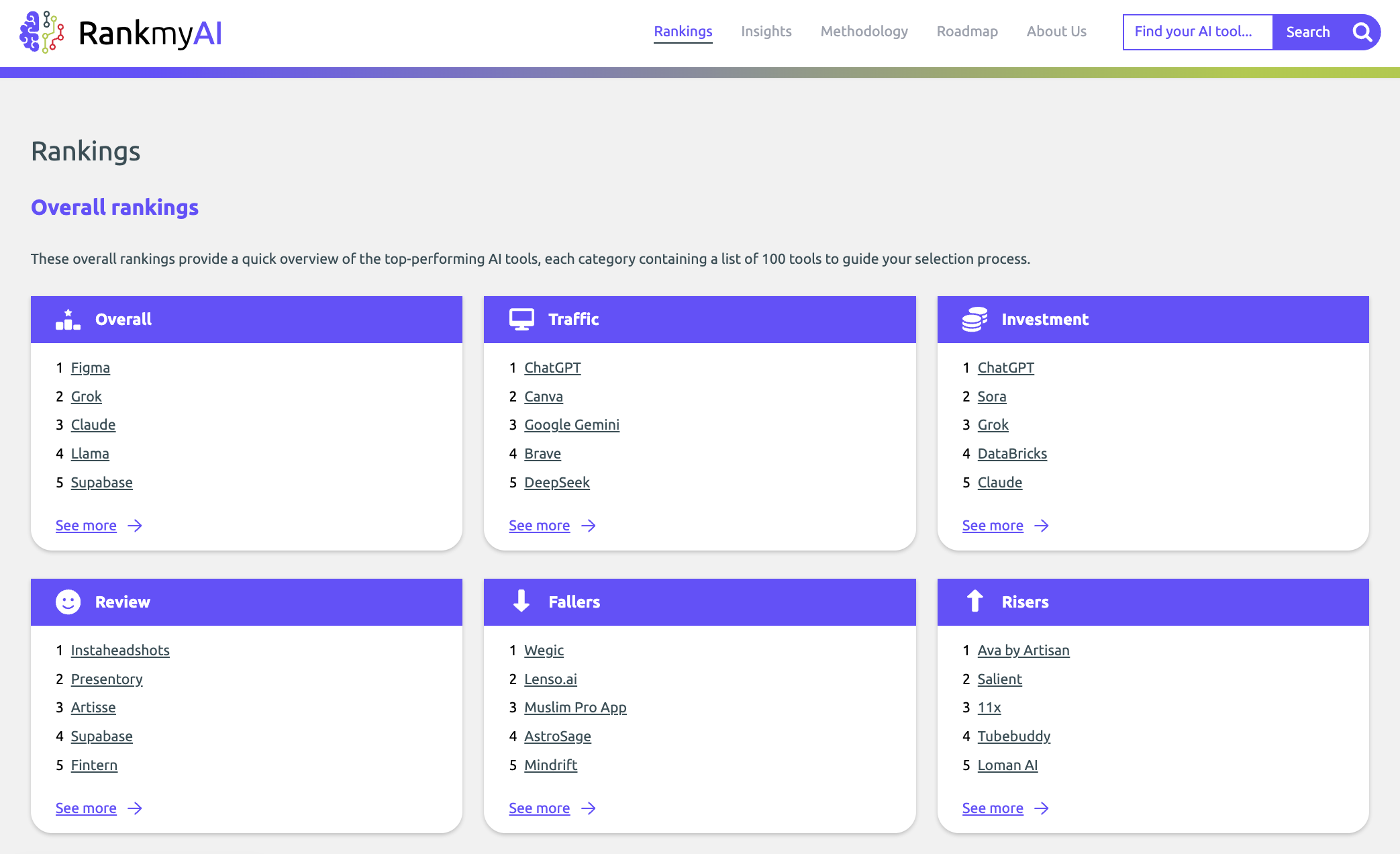This screenshot has height=854, width=1400.
Task: Open Google Gemini in Traffic list
Action: [x=571, y=425]
